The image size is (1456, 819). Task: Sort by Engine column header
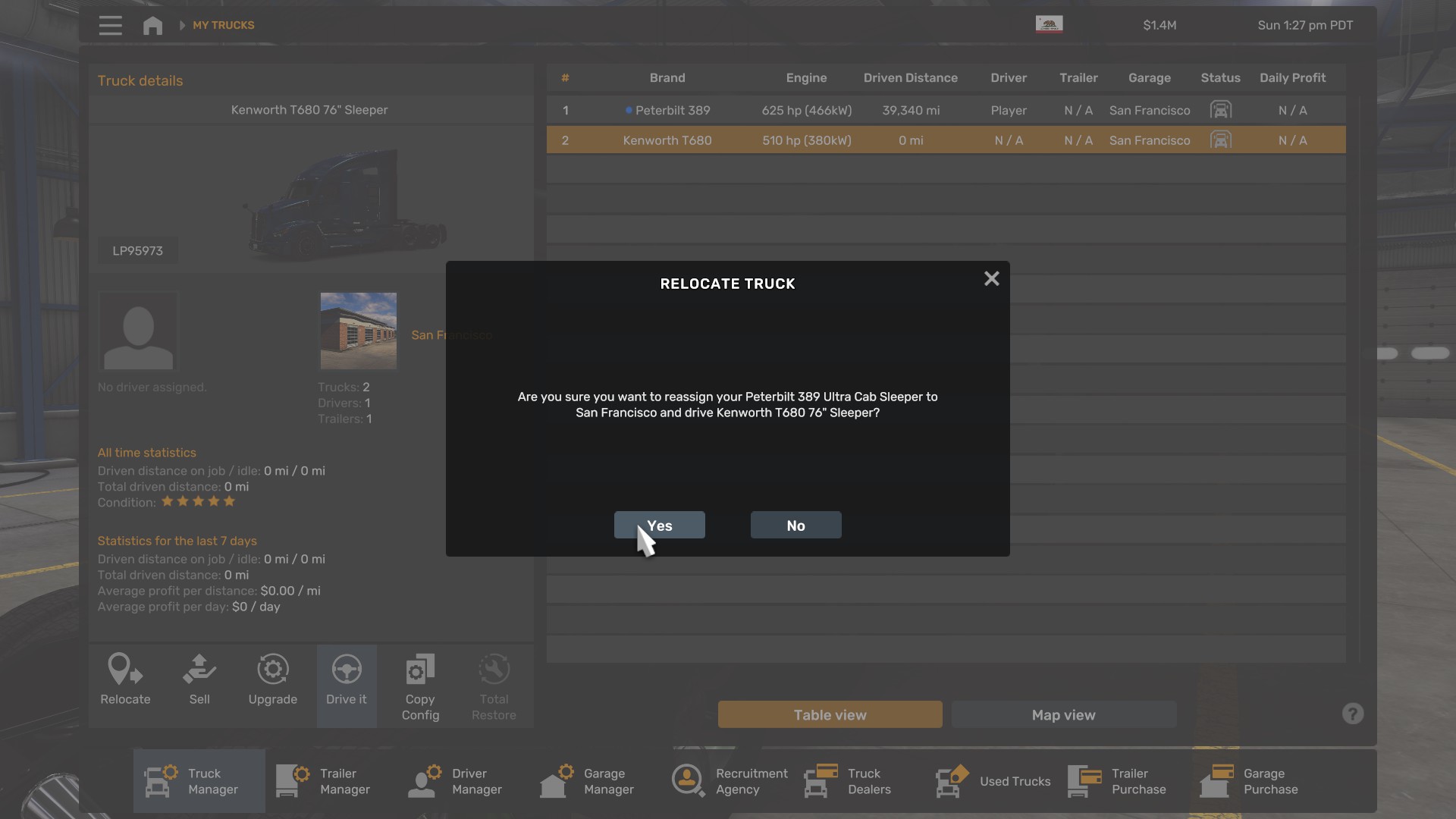807,77
